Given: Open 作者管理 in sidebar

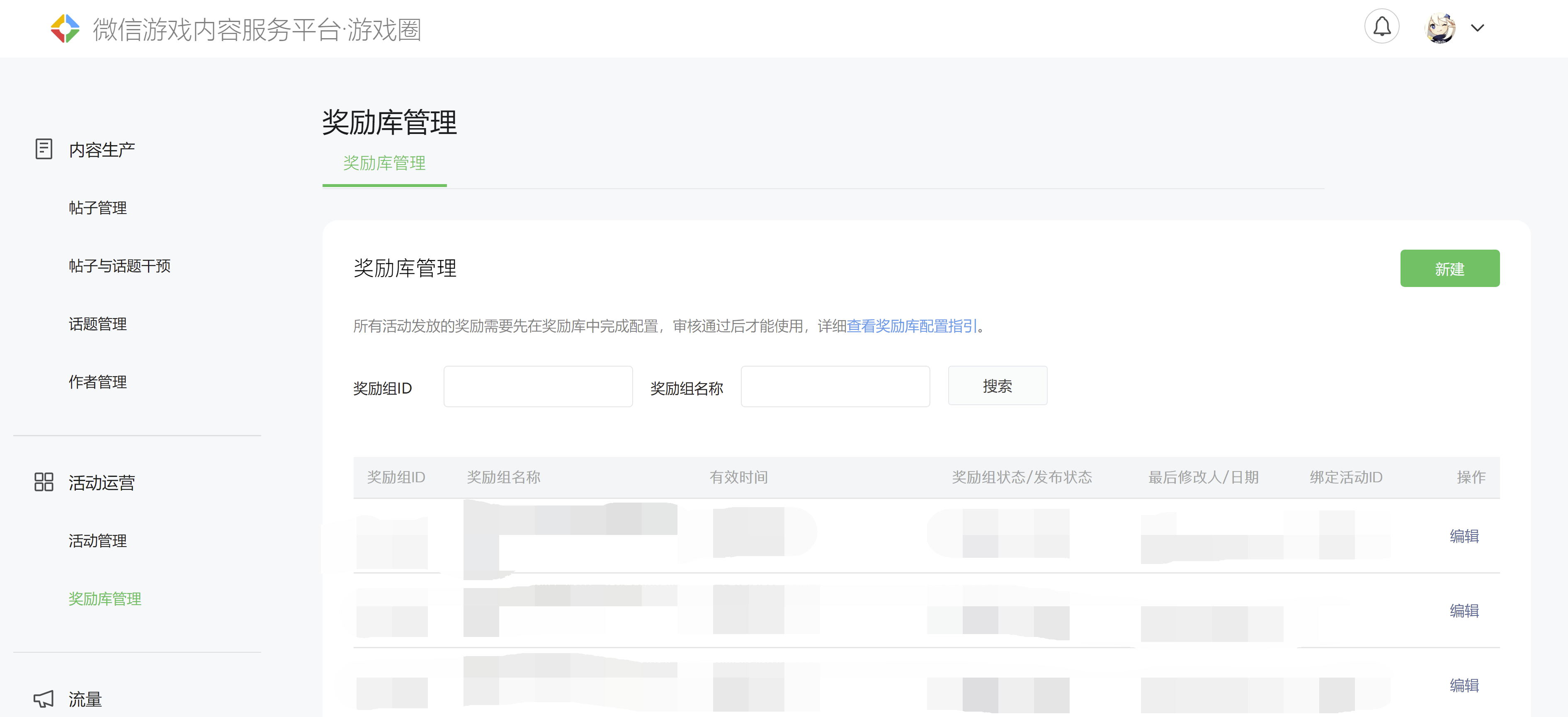Looking at the screenshot, I should (97, 382).
